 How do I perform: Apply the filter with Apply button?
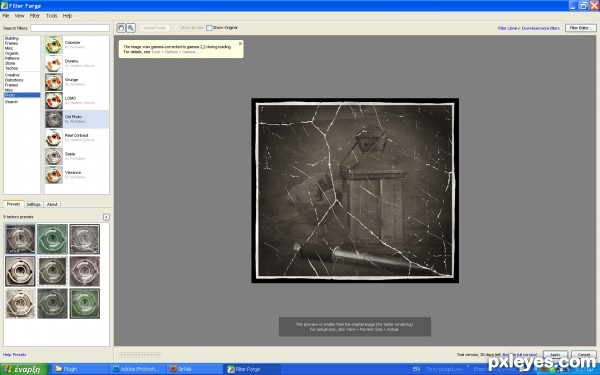555,355
